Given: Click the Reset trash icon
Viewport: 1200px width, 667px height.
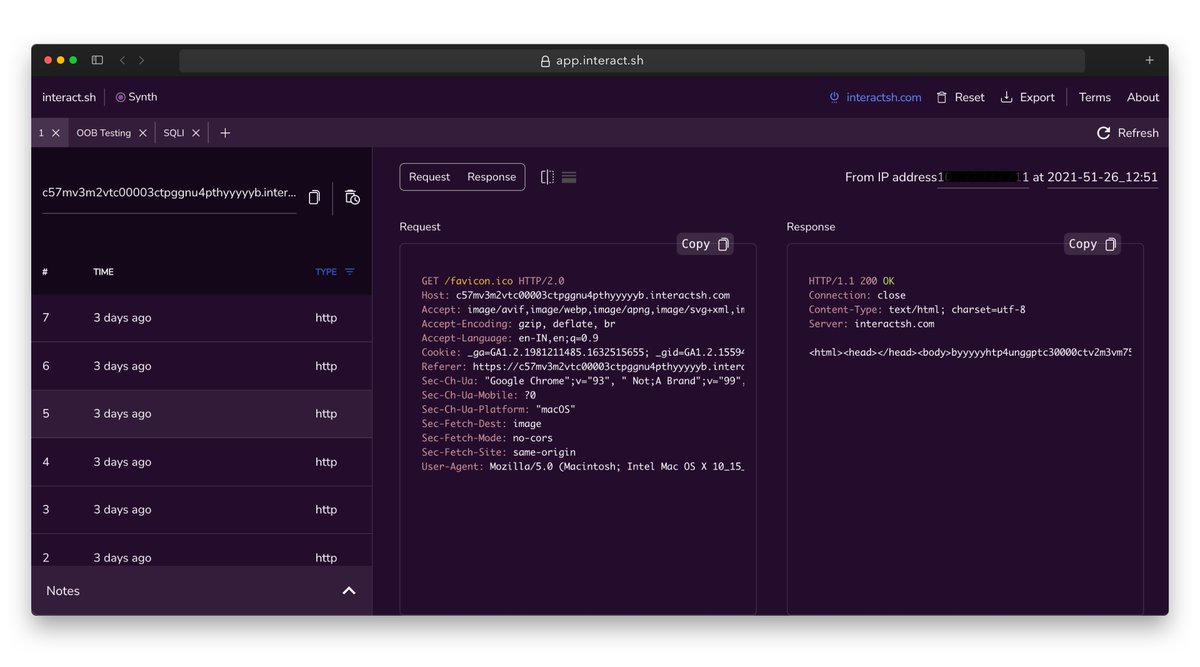Looking at the screenshot, I should (x=941, y=97).
